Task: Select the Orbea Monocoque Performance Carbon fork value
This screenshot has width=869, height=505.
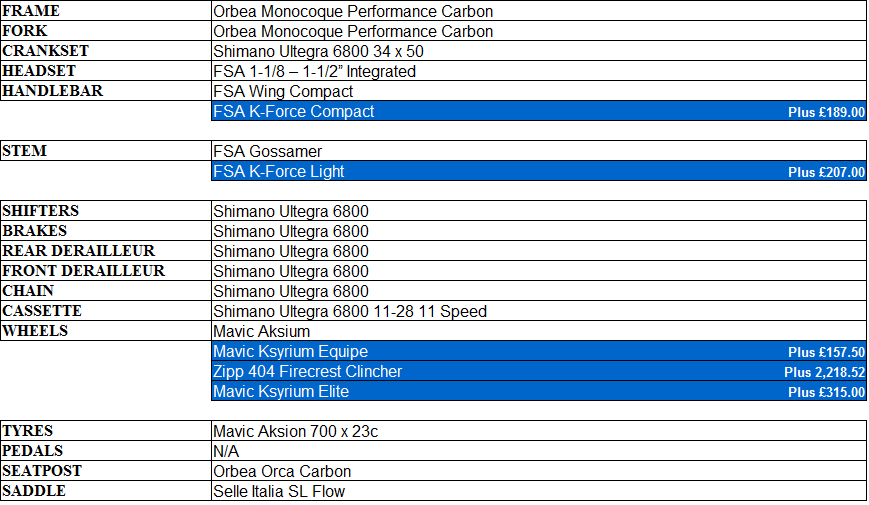Action: [353, 32]
